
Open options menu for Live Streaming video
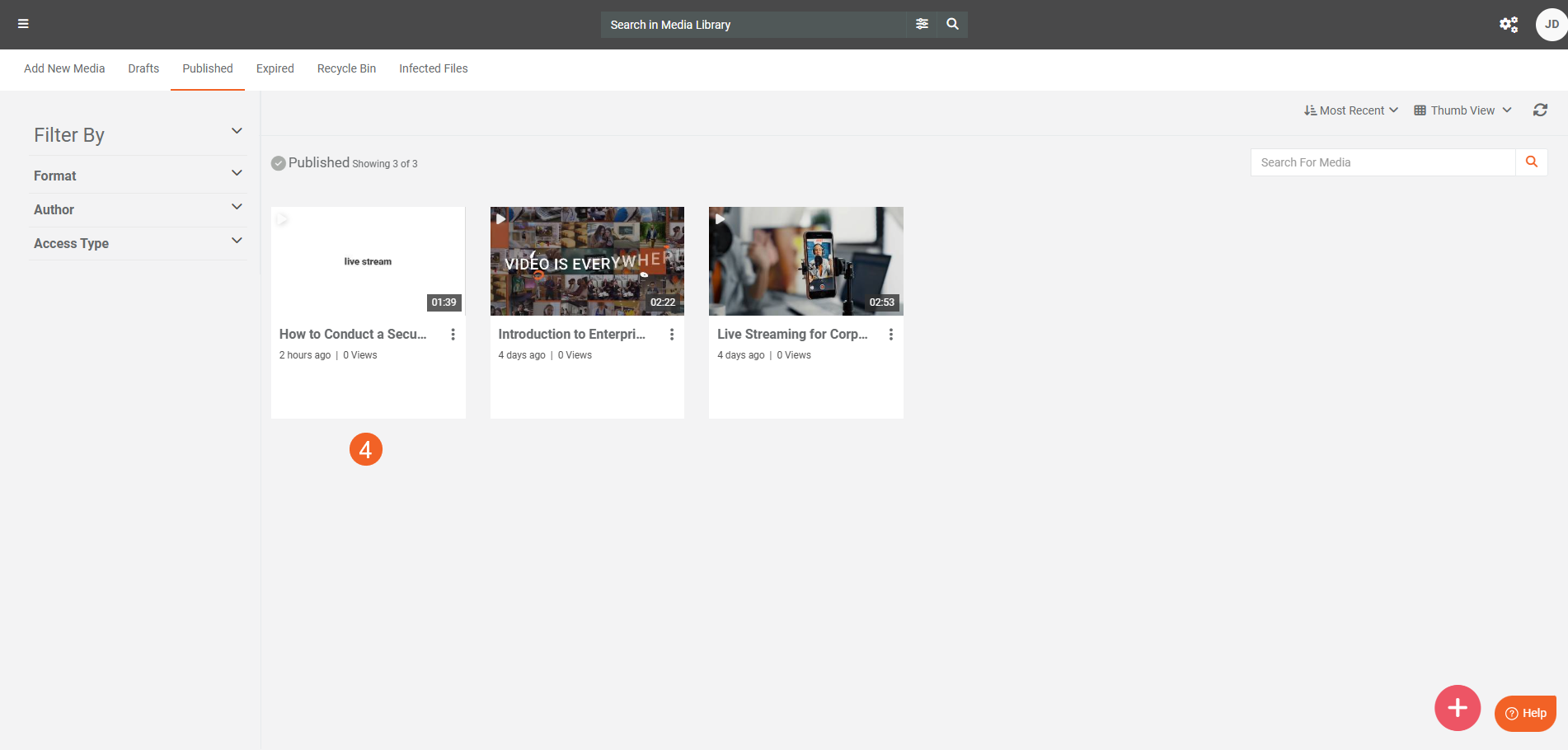click(x=890, y=334)
